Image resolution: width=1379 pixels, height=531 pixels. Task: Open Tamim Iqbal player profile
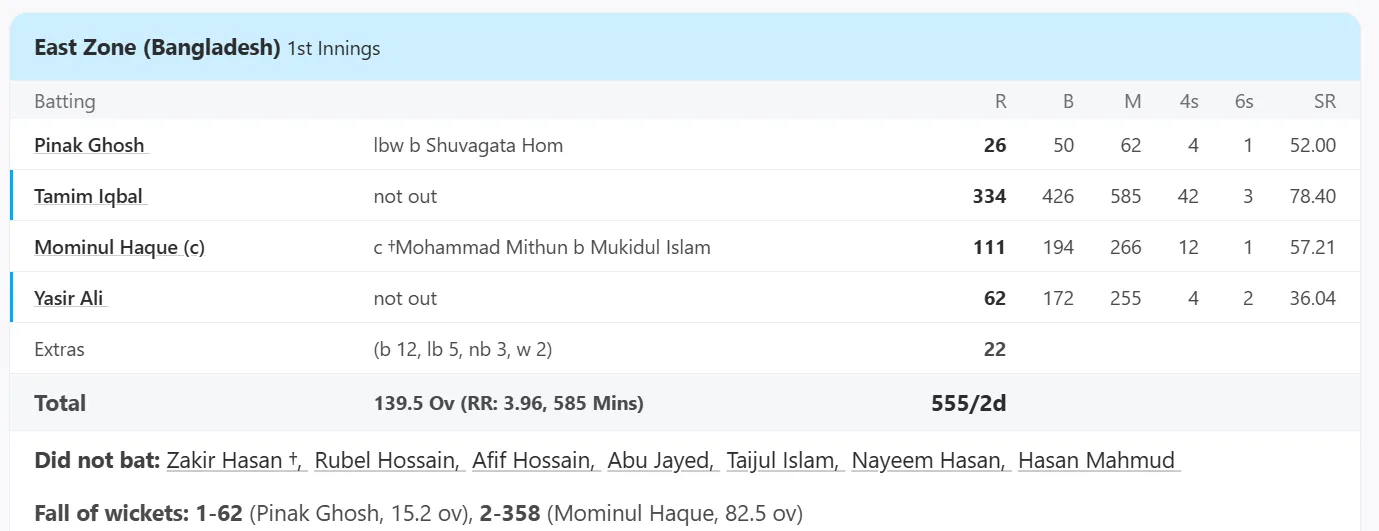tap(91, 196)
